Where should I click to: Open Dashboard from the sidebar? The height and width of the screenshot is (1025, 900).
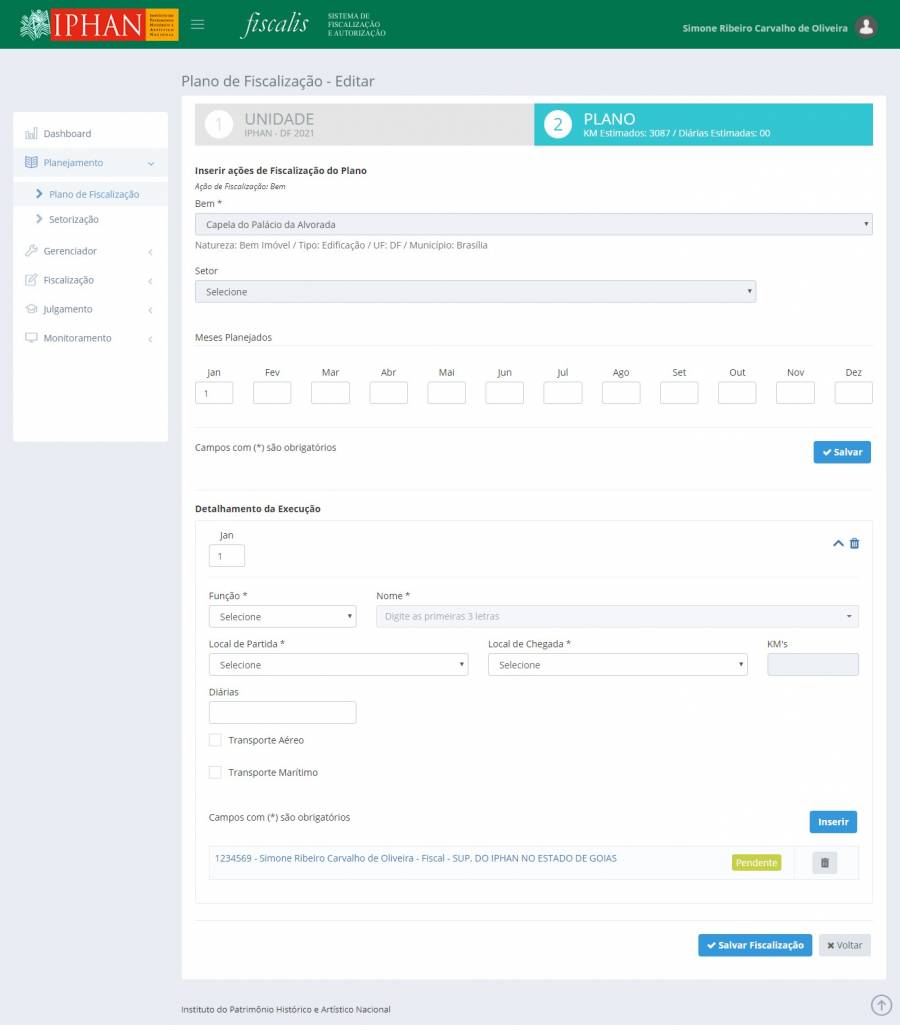67,133
